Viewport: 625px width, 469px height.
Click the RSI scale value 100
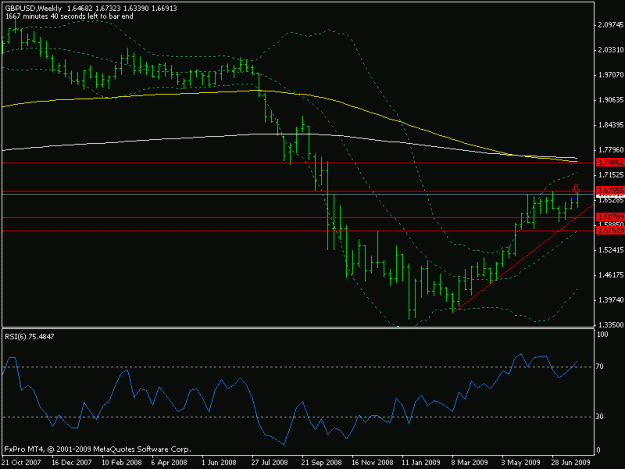pos(602,335)
